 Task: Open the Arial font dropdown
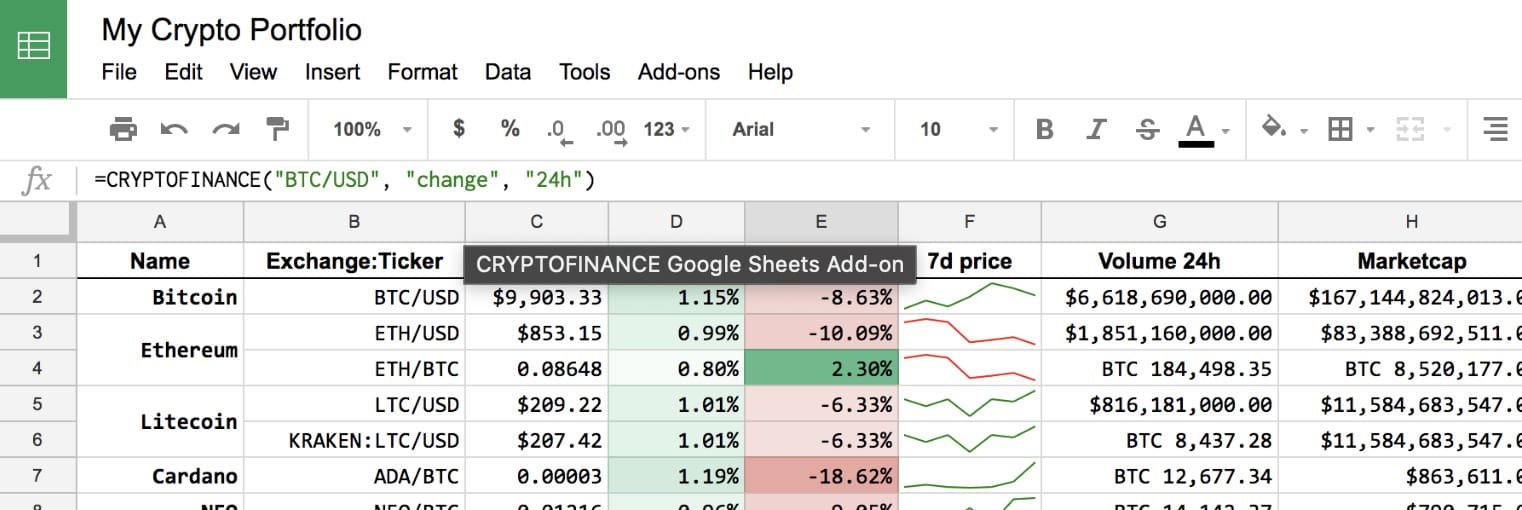click(x=800, y=129)
